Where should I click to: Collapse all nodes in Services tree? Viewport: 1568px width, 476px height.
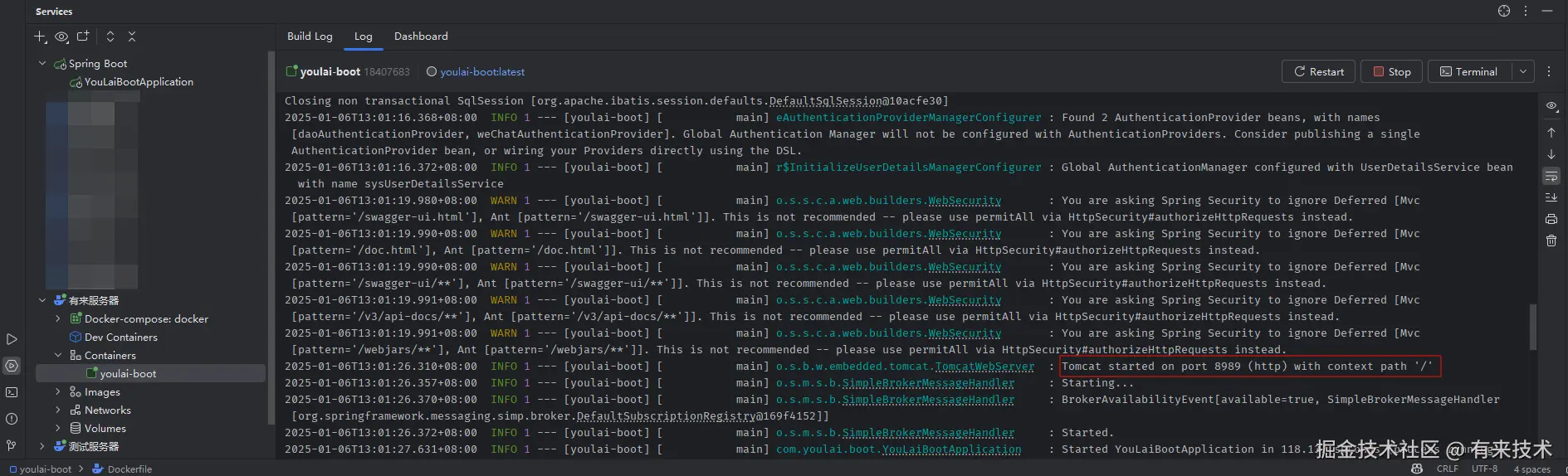click(x=132, y=36)
